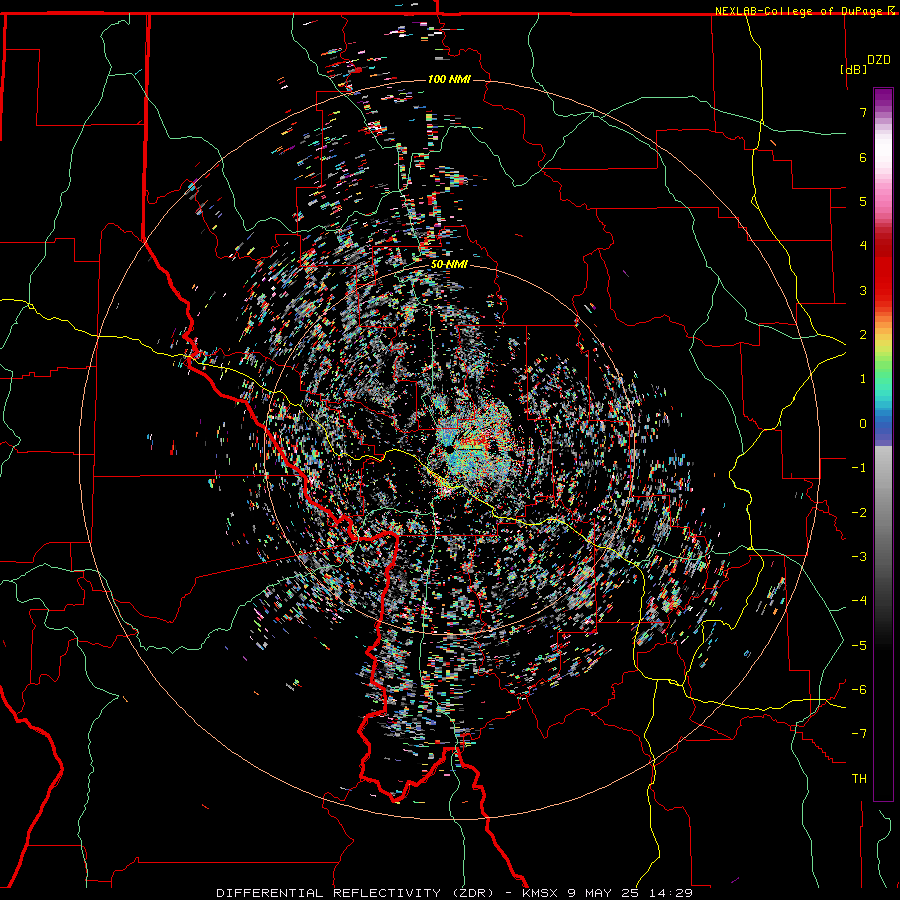The image size is (900, 900).
Task: Click the radar site center of the echoes
Action: [449, 449]
